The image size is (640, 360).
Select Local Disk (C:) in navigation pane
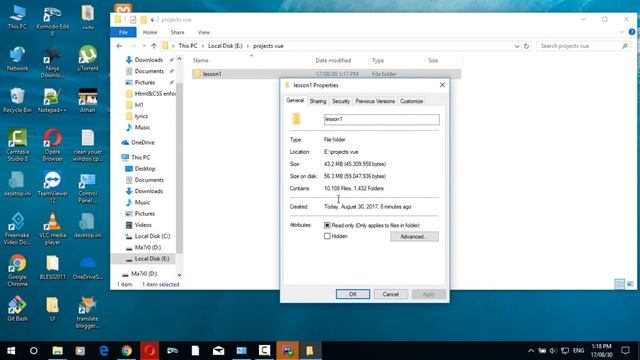pyautogui.click(x=152, y=236)
